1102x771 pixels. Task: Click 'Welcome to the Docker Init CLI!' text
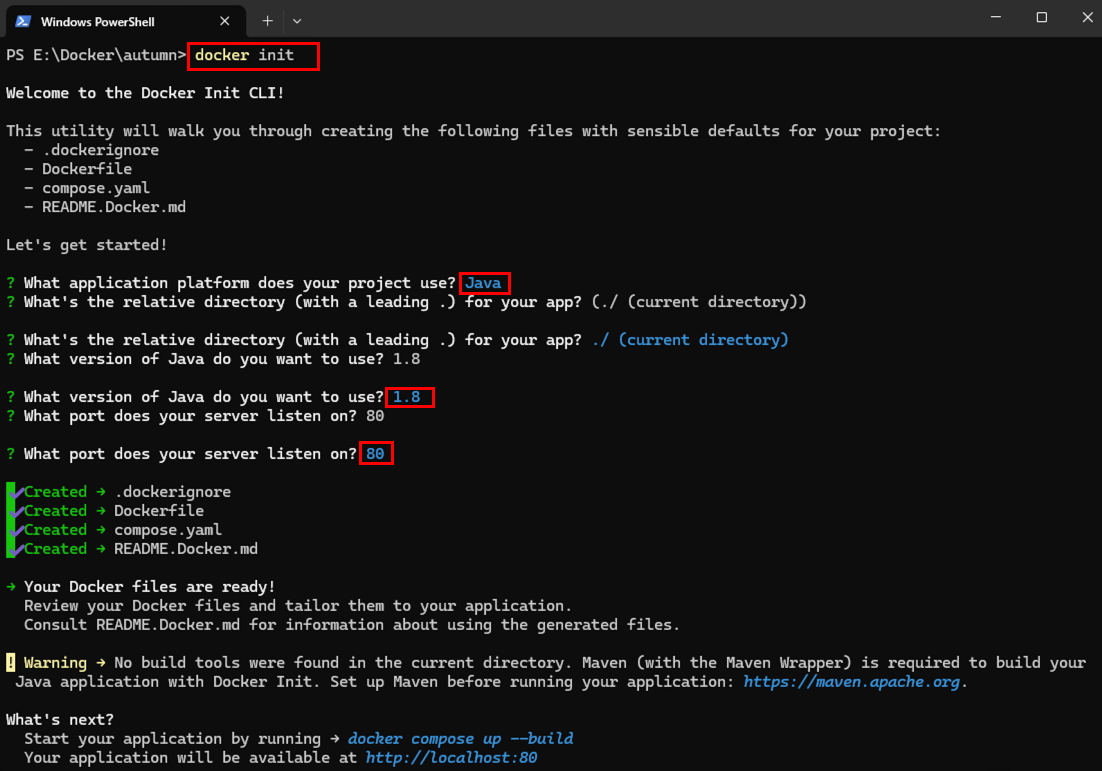(145, 93)
